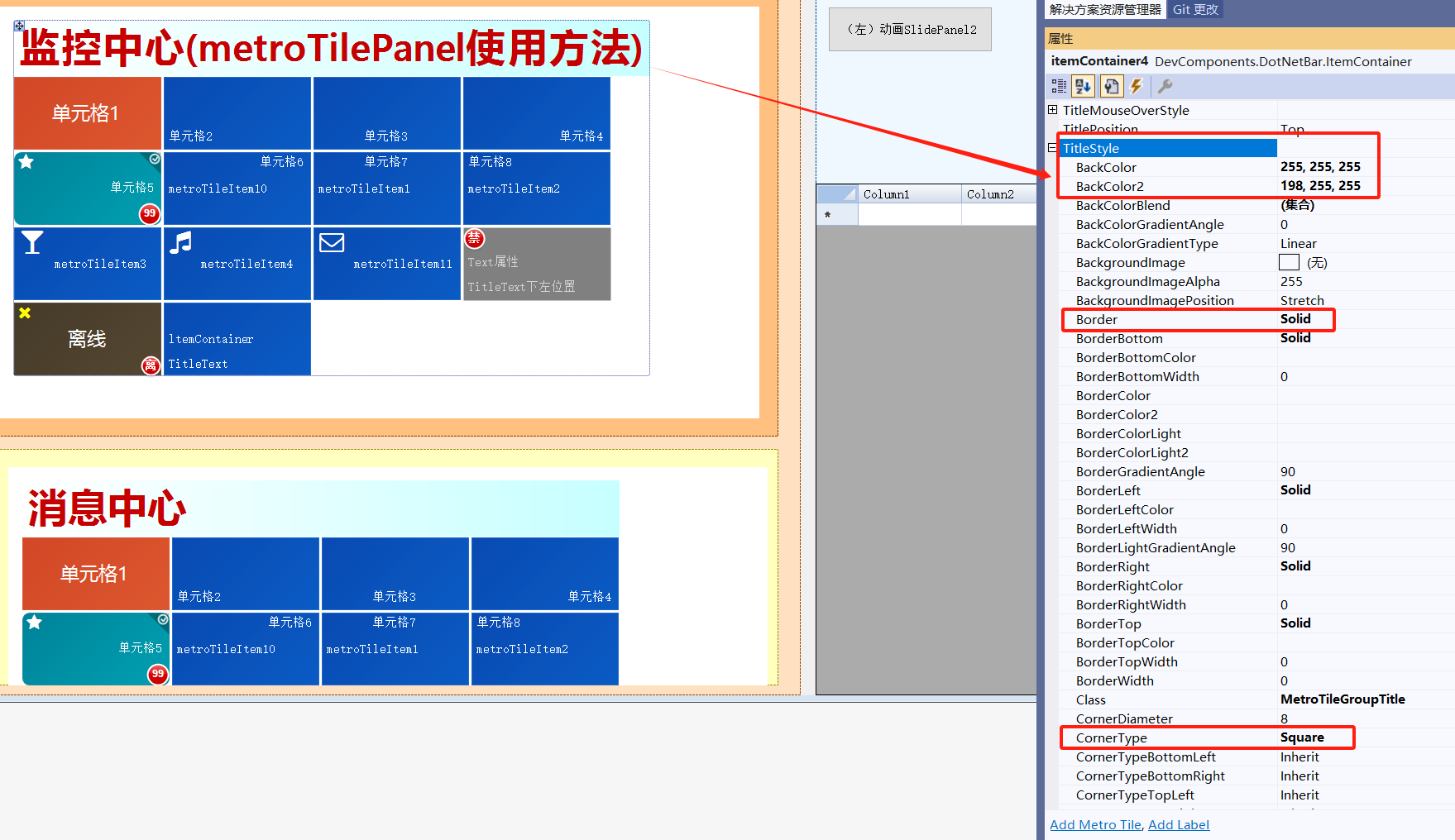Select the BorderGradientAngle property row
This screenshot has height=840, width=1455.
[1257, 471]
